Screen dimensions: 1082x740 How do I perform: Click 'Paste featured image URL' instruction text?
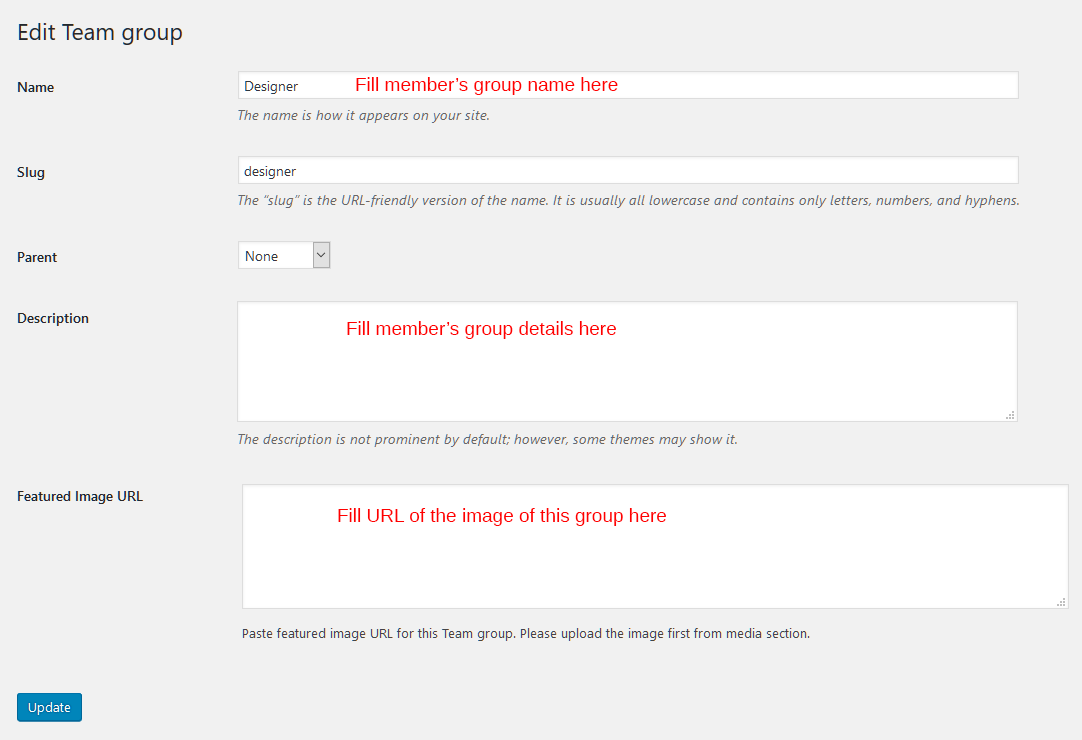point(525,633)
